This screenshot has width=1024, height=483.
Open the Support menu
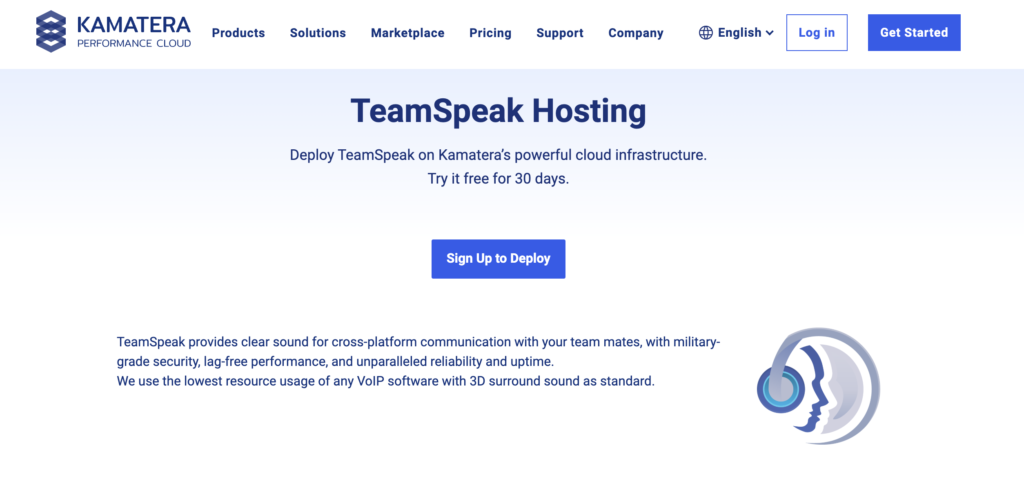click(559, 33)
